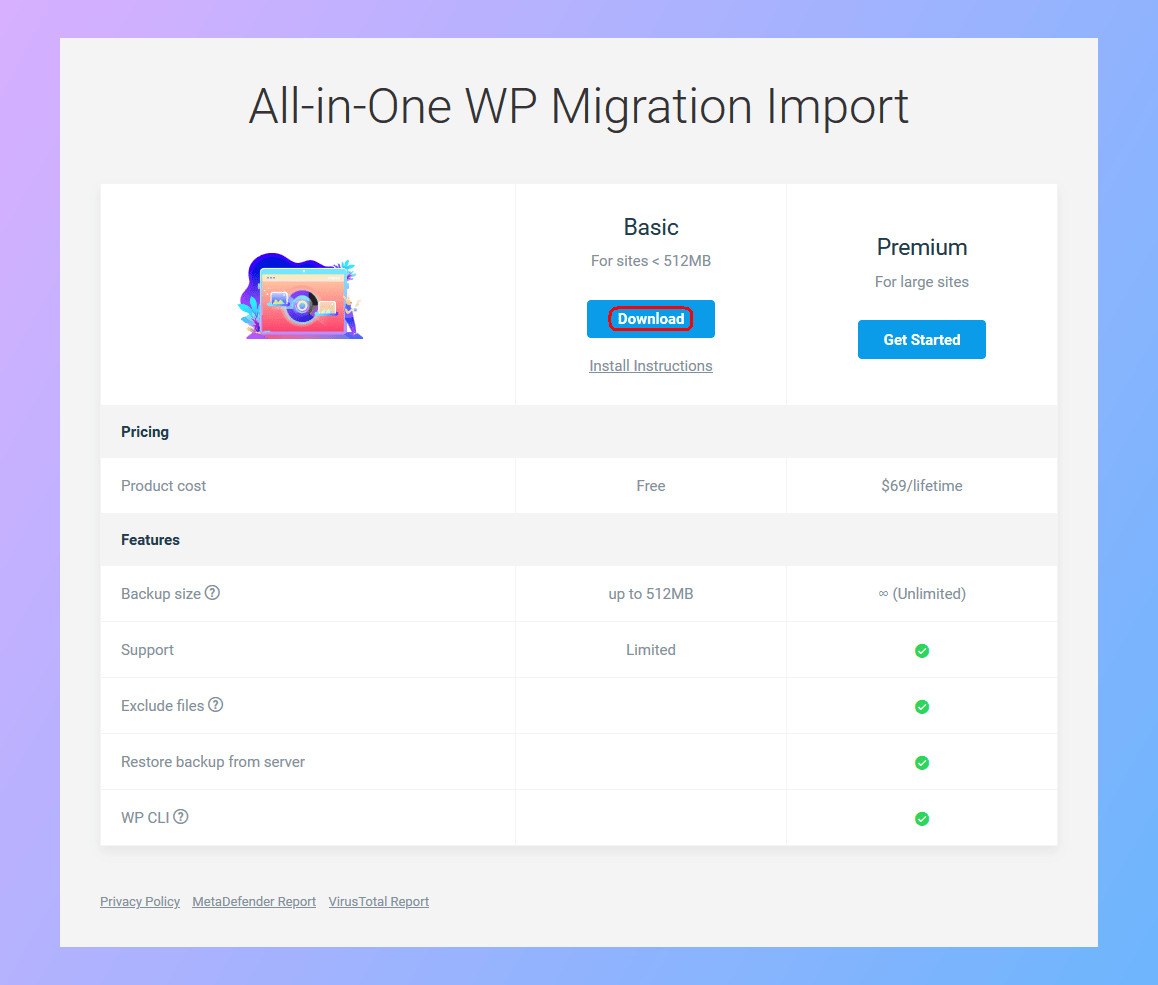Click the Pricing section header

coord(145,432)
